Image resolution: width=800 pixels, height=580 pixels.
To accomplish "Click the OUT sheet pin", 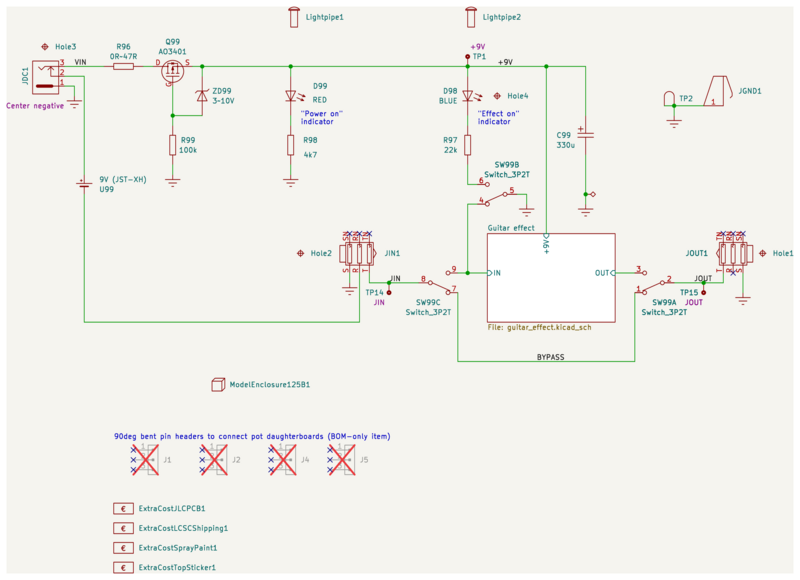I will click(x=605, y=273).
